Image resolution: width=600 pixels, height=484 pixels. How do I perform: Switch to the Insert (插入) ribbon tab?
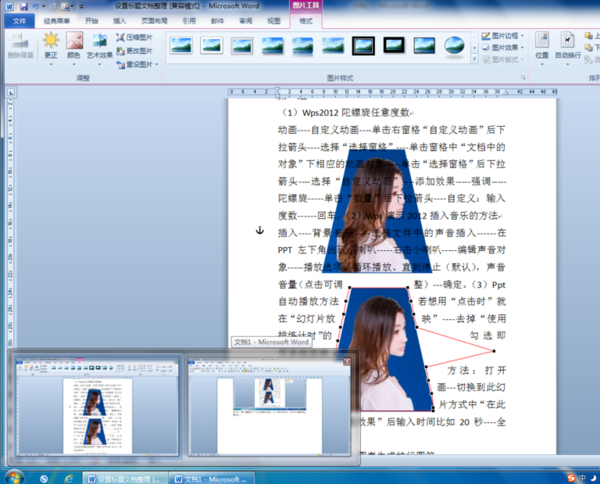pyautogui.click(x=120, y=19)
